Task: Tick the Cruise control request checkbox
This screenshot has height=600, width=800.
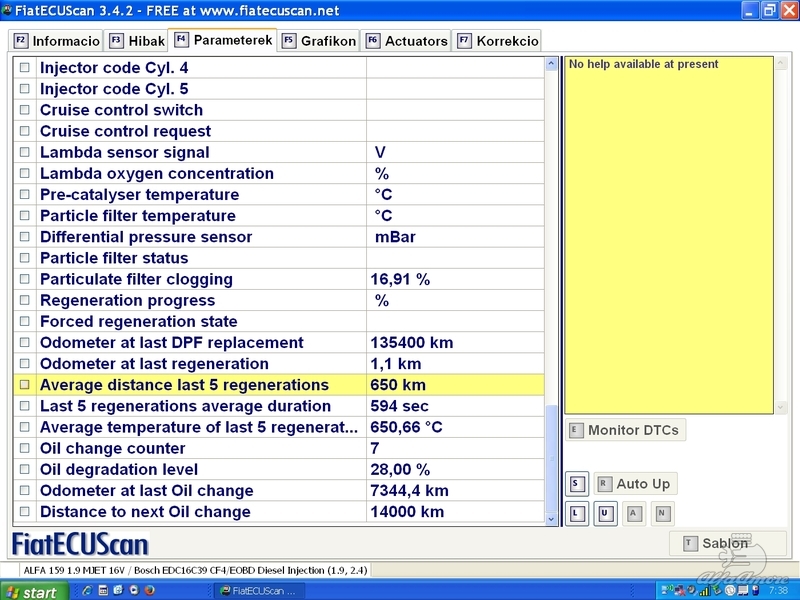Action: point(24,131)
